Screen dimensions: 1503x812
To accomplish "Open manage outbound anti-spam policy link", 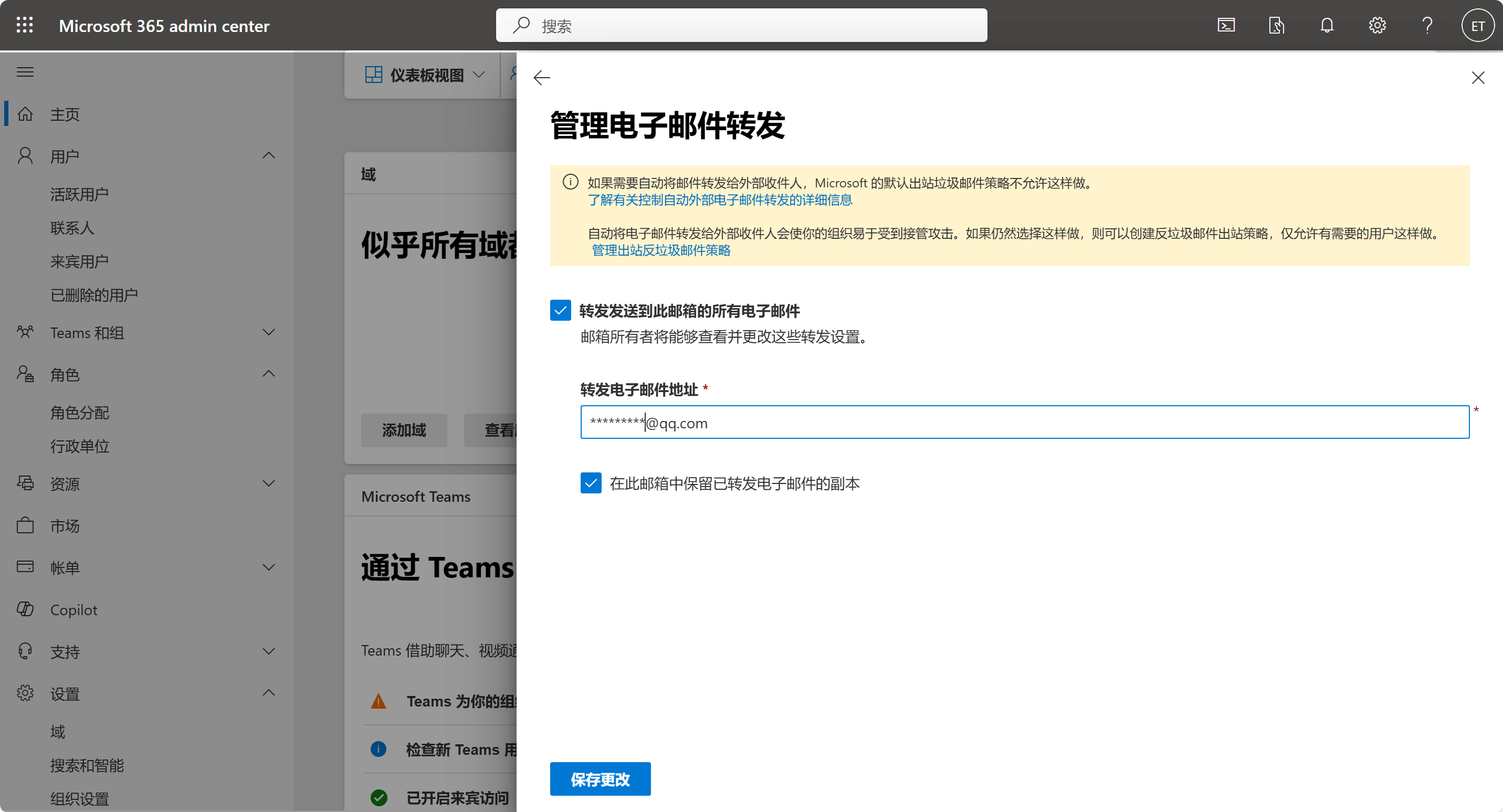I will click(x=660, y=250).
